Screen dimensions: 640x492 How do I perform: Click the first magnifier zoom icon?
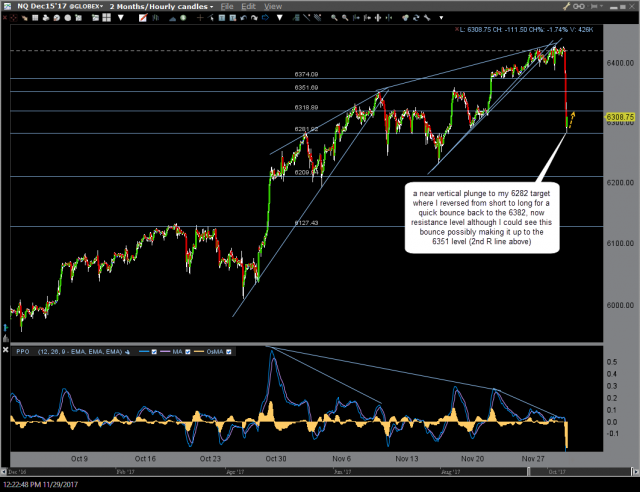(x=334, y=18)
